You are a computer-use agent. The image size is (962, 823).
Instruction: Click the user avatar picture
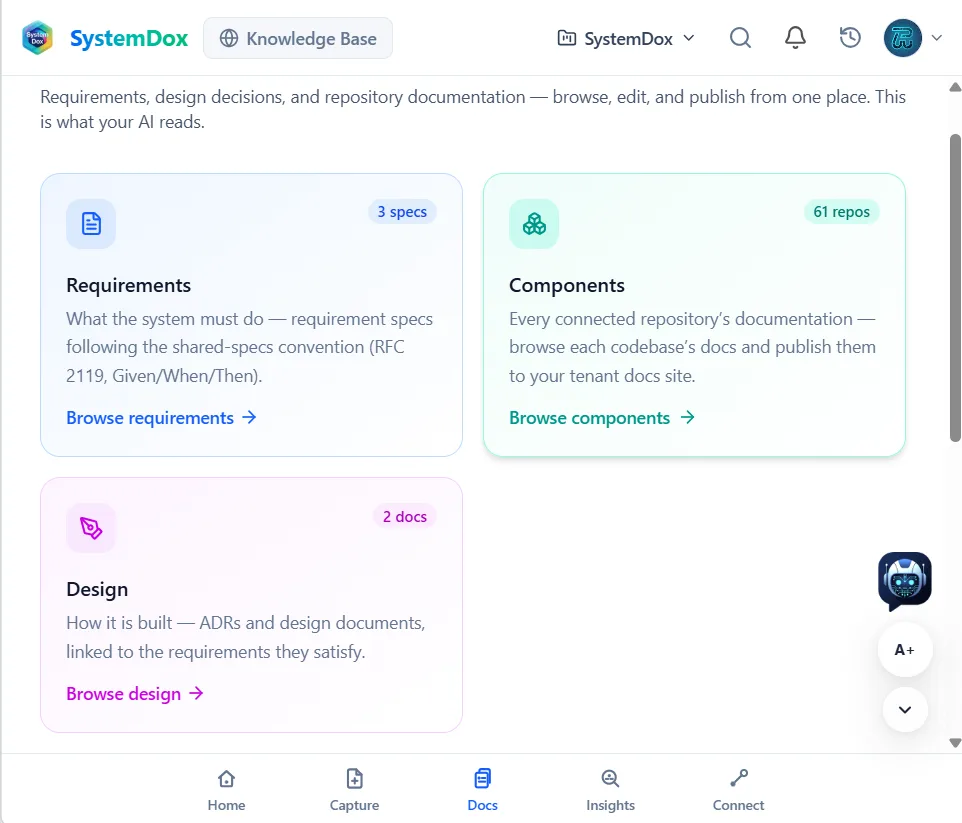point(902,38)
